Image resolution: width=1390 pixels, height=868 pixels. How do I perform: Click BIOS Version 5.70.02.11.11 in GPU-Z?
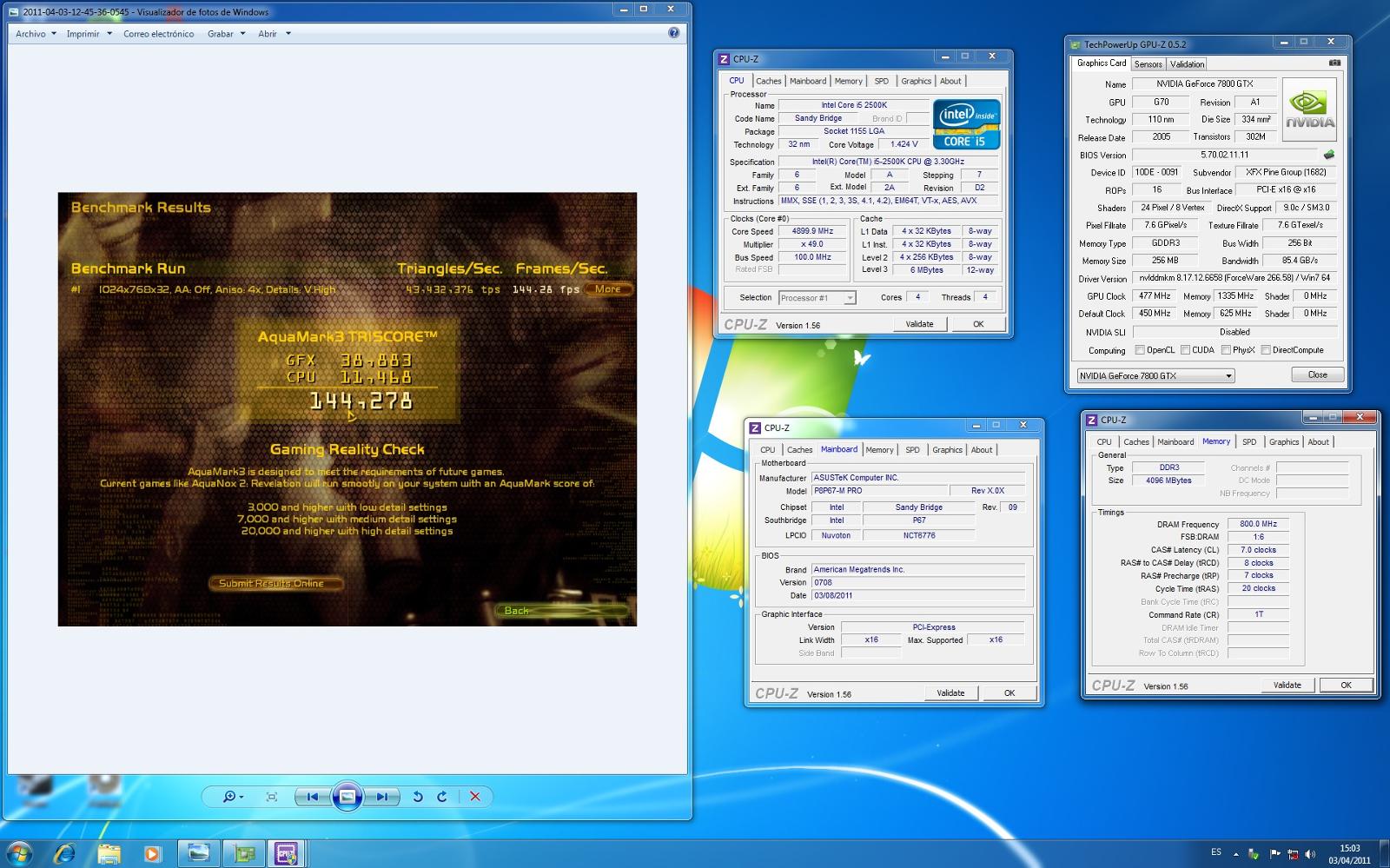coord(1225,155)
